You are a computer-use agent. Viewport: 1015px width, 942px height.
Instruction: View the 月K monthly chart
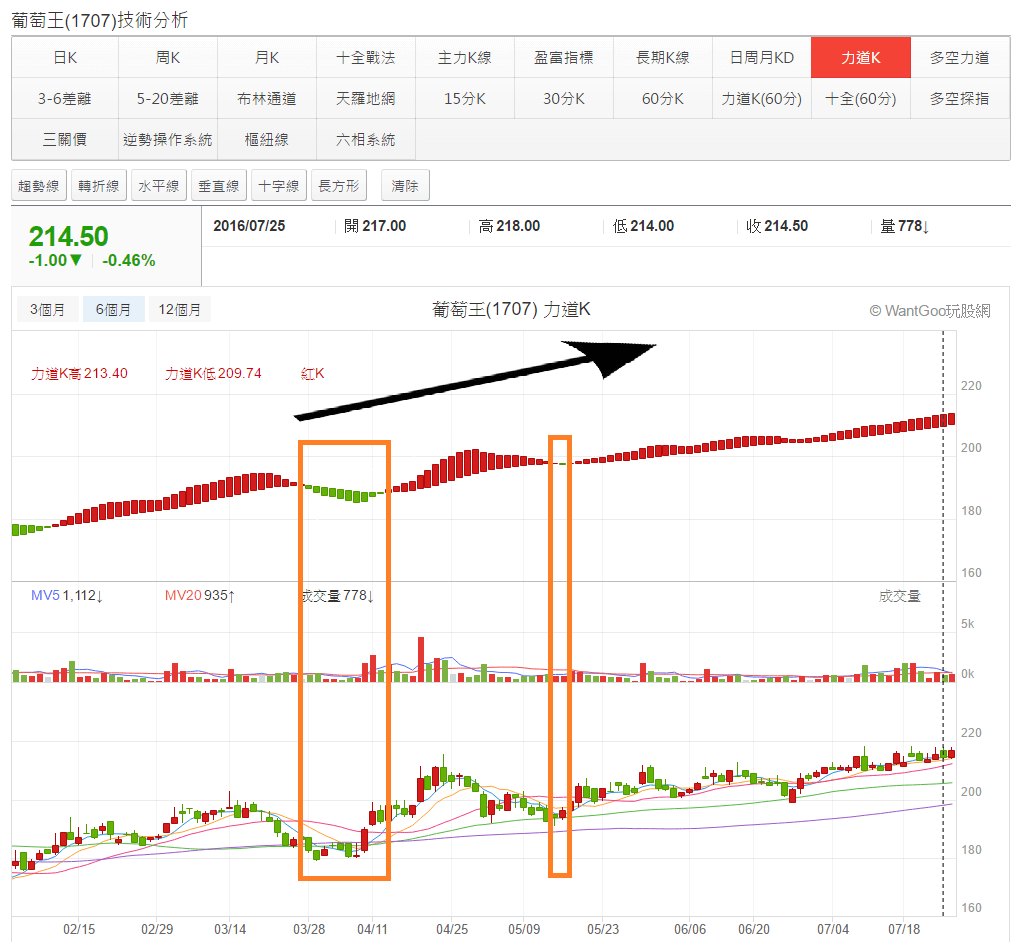pos(266,57)
